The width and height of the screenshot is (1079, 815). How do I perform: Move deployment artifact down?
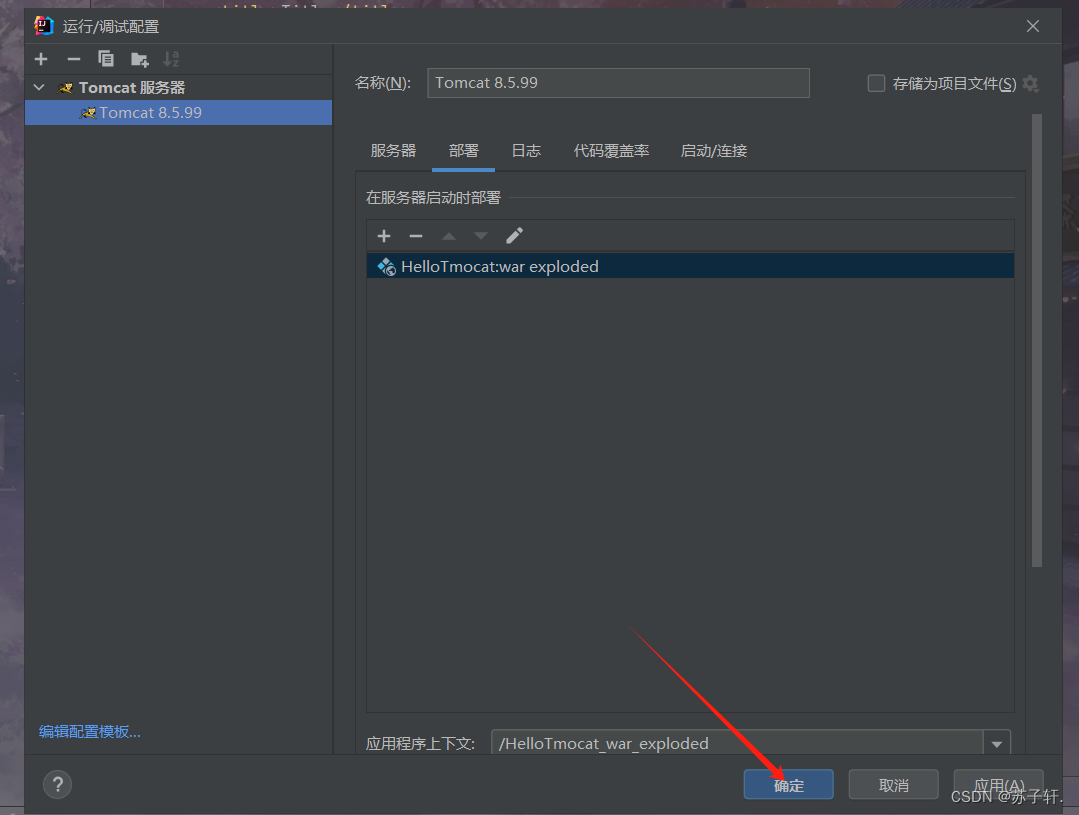481,236
